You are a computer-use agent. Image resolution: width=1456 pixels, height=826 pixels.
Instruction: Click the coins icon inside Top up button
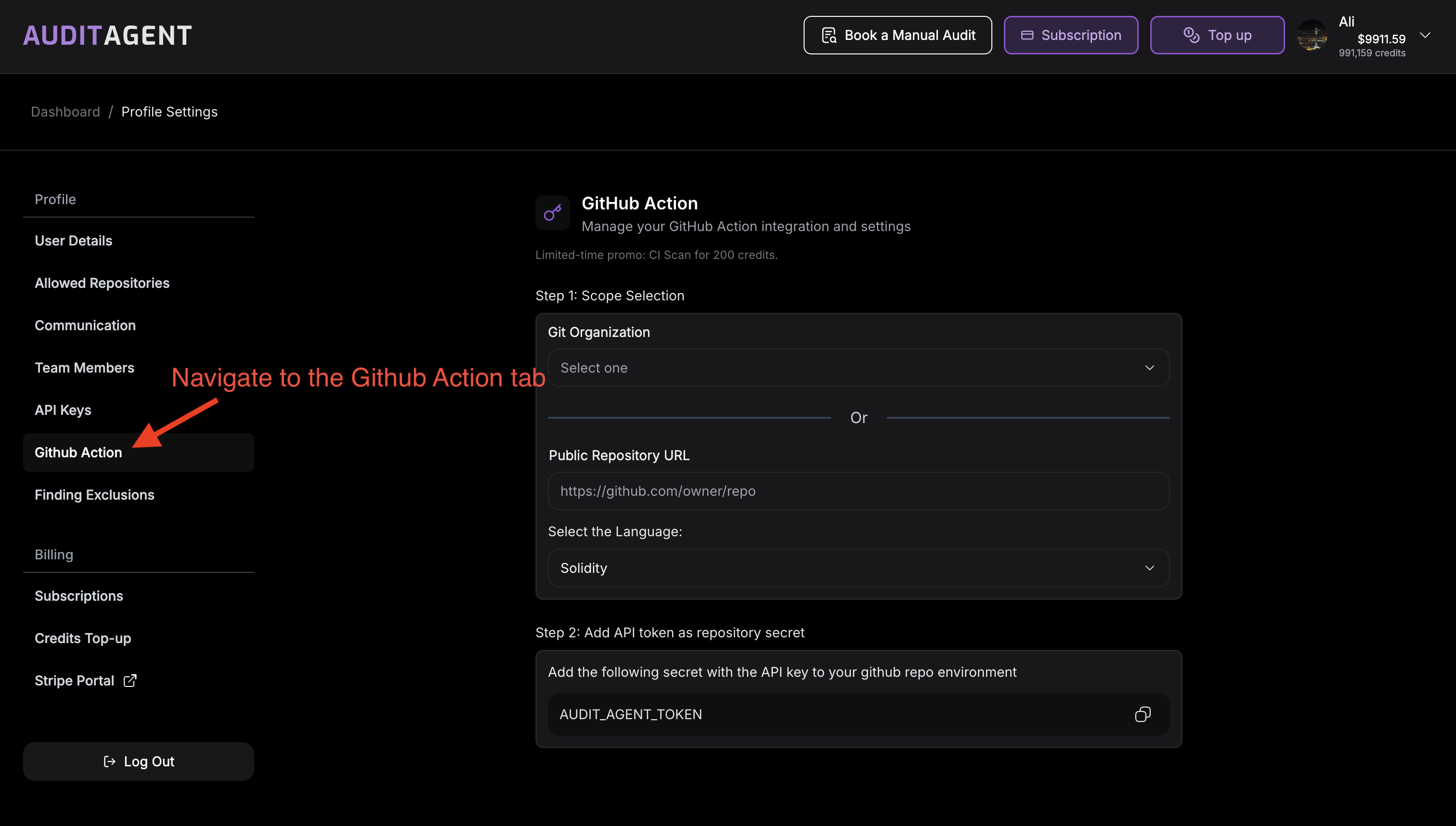[1192, 35]
